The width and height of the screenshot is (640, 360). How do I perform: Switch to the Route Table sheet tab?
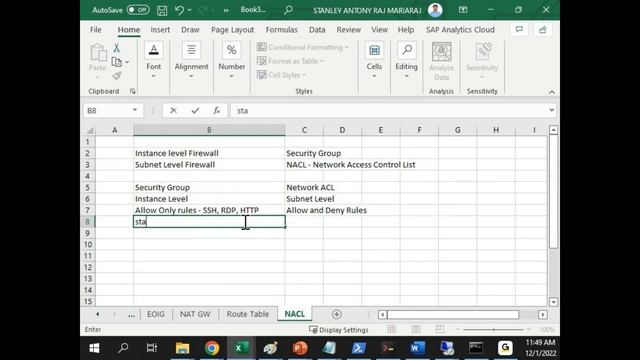(x=248, y=314)
